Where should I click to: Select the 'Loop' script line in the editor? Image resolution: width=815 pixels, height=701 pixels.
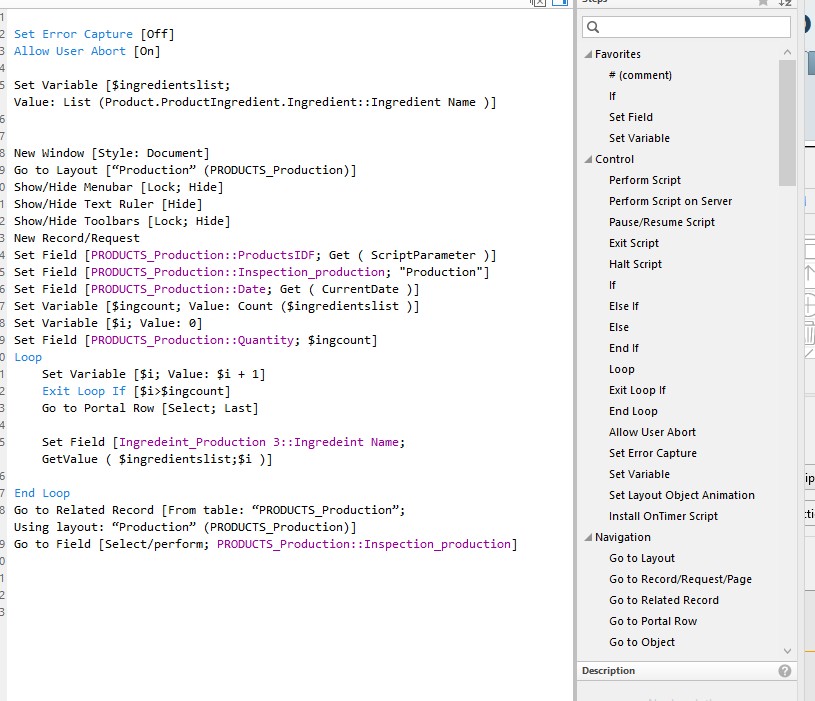[28, 358]
